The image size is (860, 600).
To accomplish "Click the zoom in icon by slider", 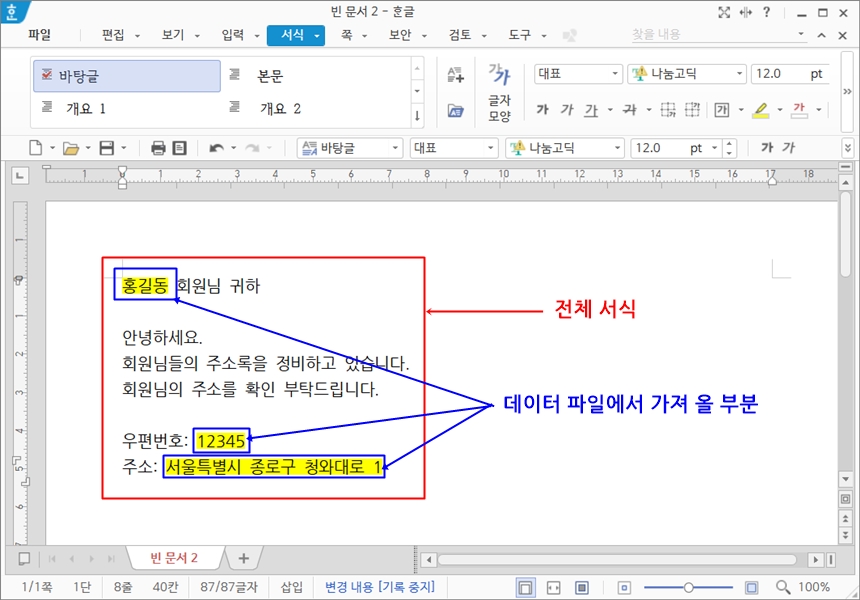I will click(x=751, y=588).
